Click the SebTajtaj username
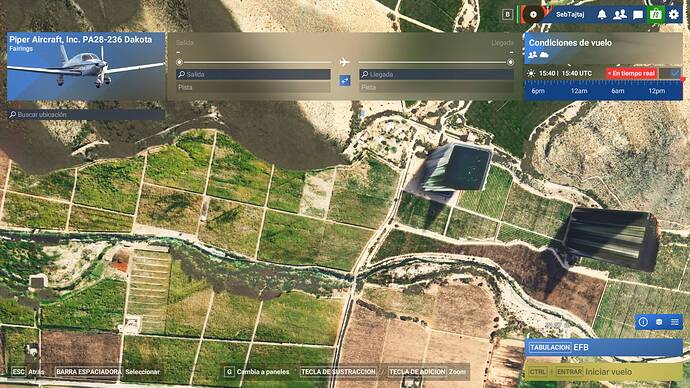This screenshot has width=690, height=388. coord(570,15)
